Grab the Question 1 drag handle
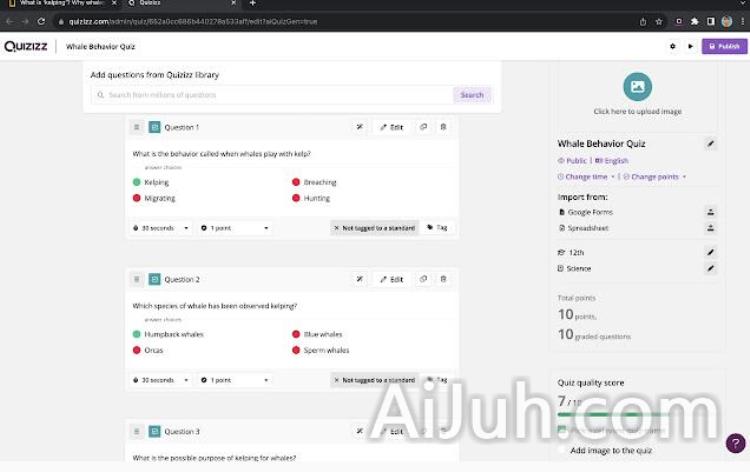Image resolution: width=750 pixels, height=472 pixels. [x=137, y=127]
